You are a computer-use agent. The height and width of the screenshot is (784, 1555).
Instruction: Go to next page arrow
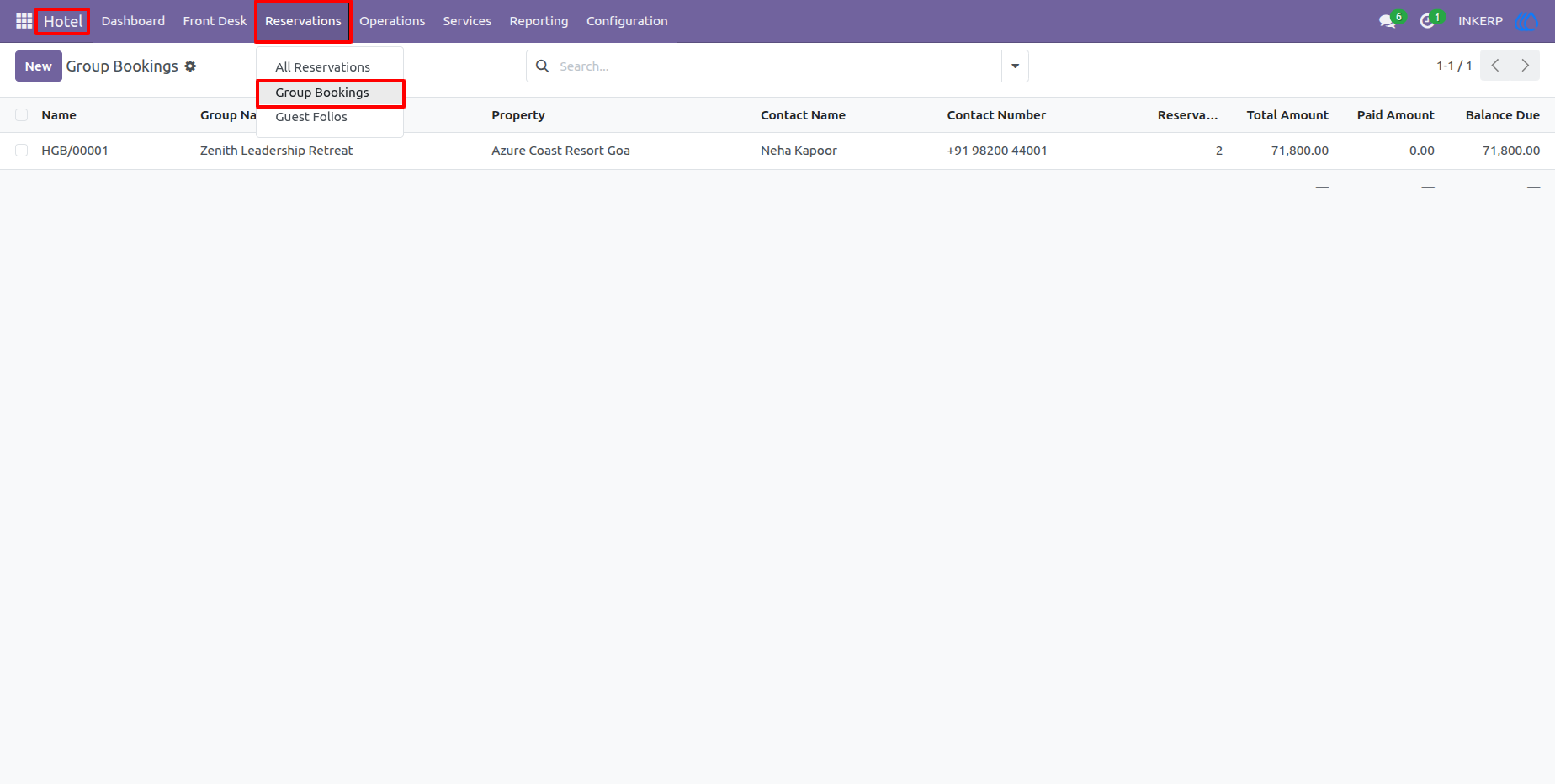click(x=1525, y=66)
